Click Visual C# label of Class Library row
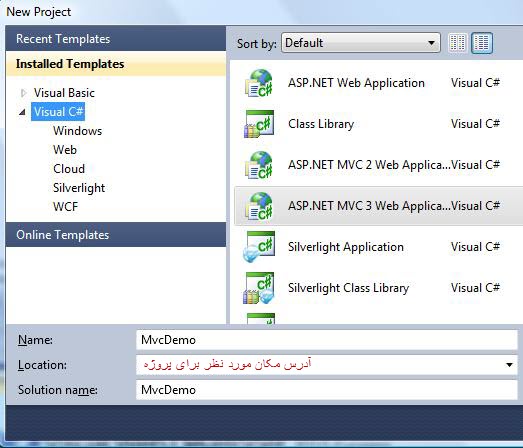The image size is (523, 448). tap(475, 124)
